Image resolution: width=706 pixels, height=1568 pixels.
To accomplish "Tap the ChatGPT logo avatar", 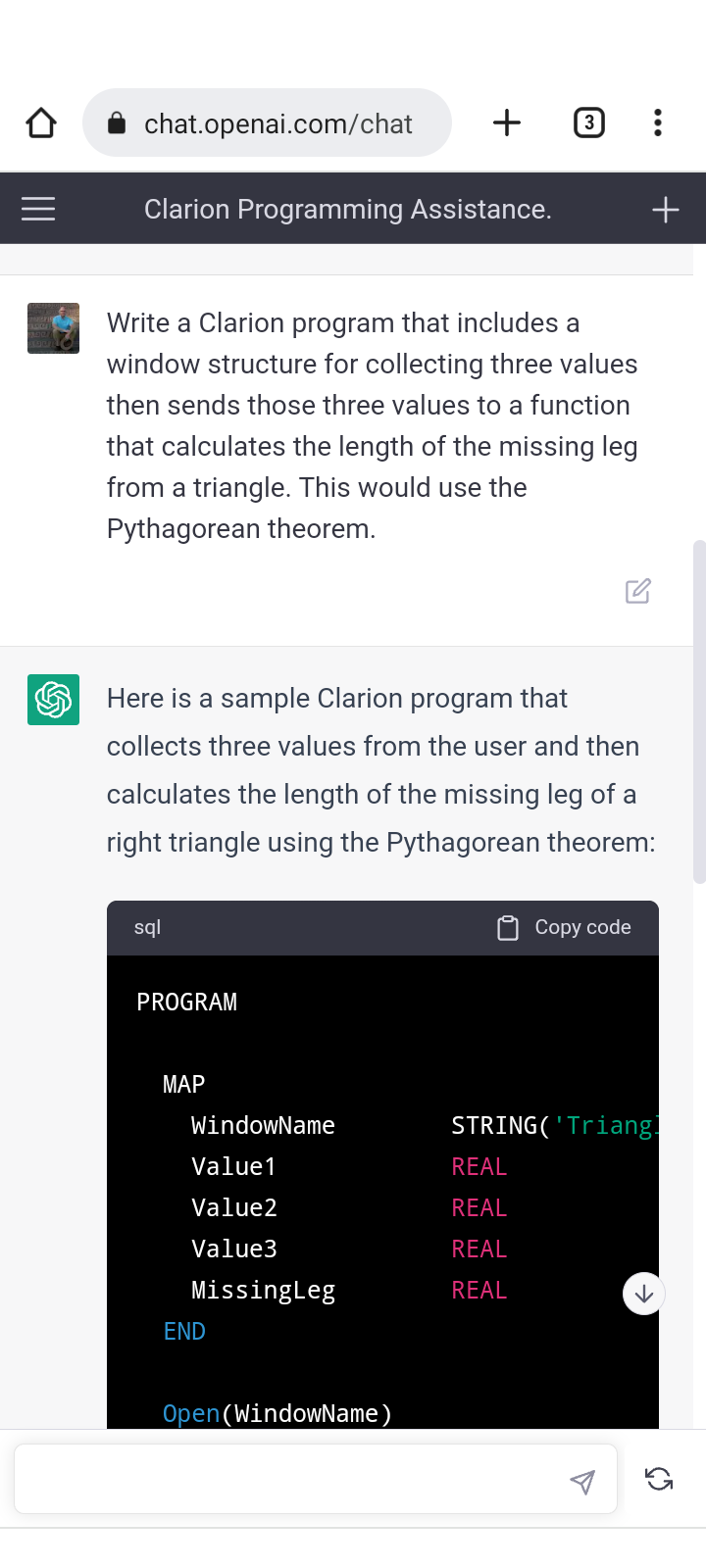I will (x=53, y=700).
